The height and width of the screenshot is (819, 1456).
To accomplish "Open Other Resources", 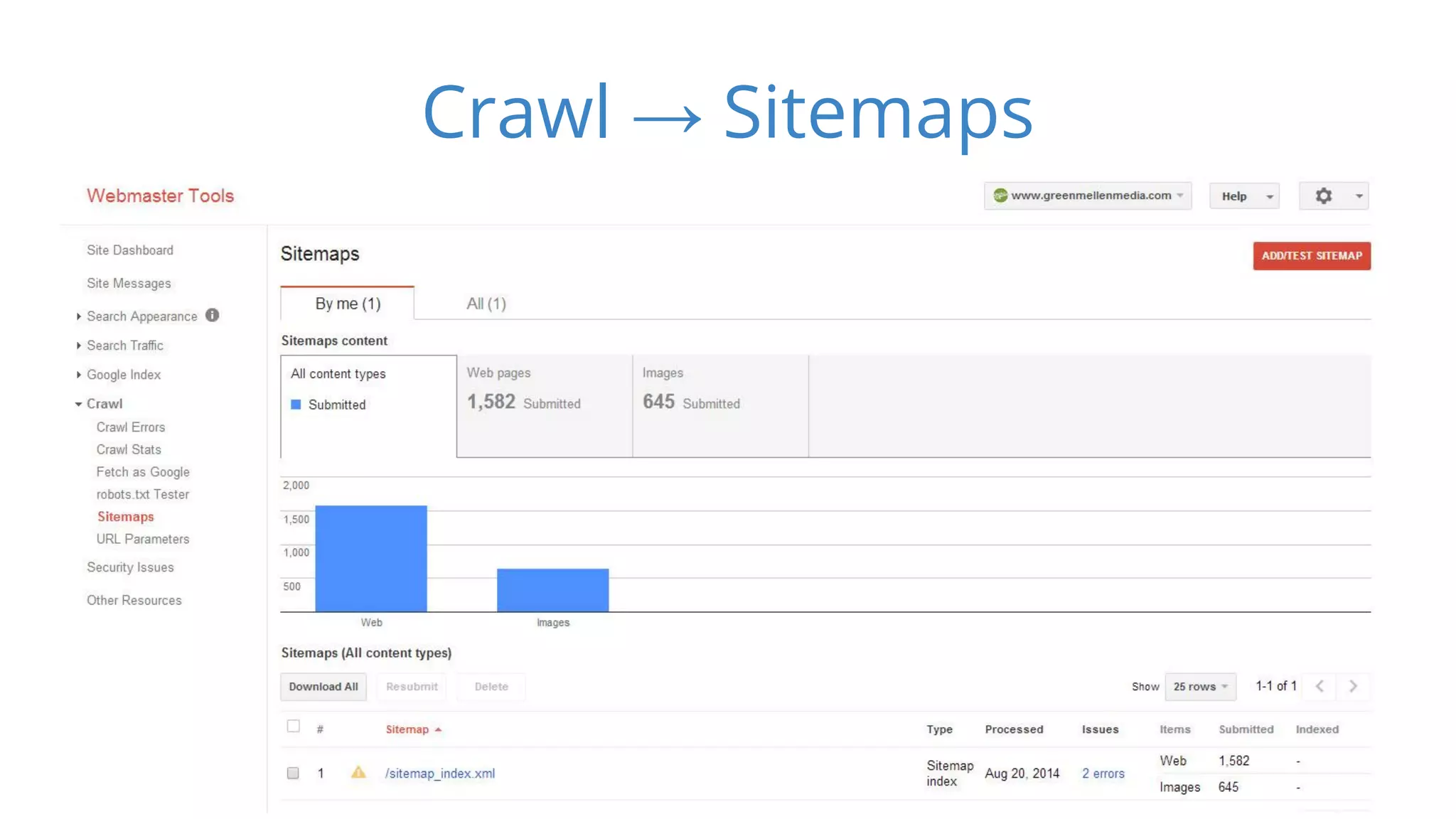I will click(x=134, y=600).
